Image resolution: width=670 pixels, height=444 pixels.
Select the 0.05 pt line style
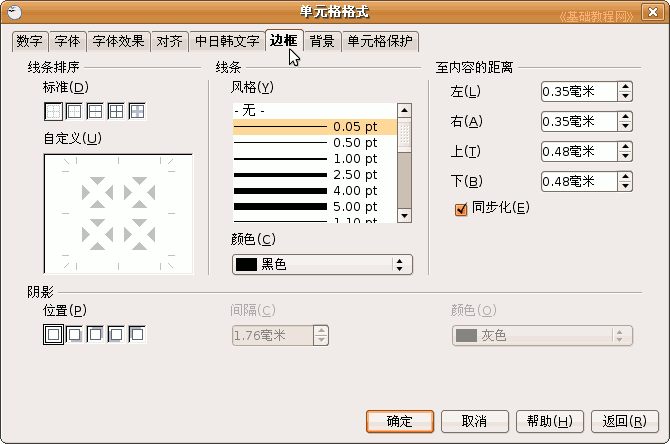[x=315, y=127]
